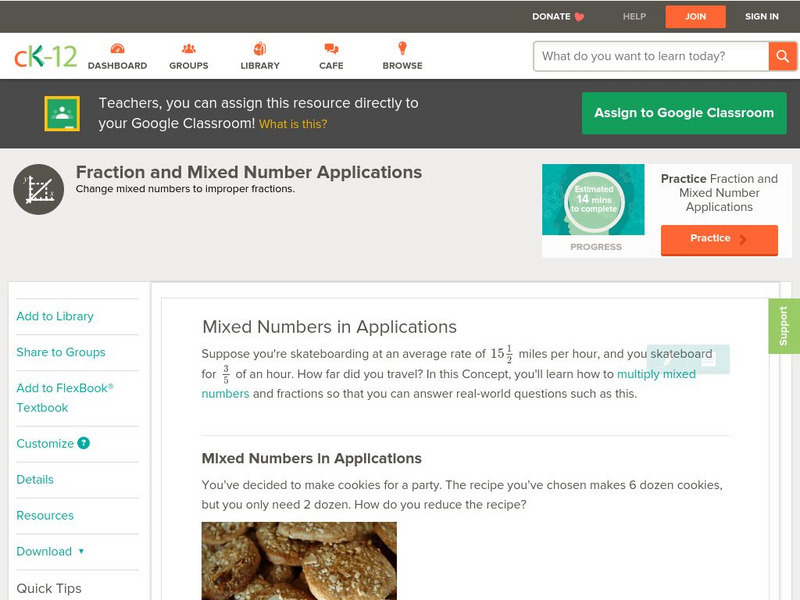Open the Browse lightbulb icon
The height and width of the screenshot is (600, 800).
coord(402,48)
